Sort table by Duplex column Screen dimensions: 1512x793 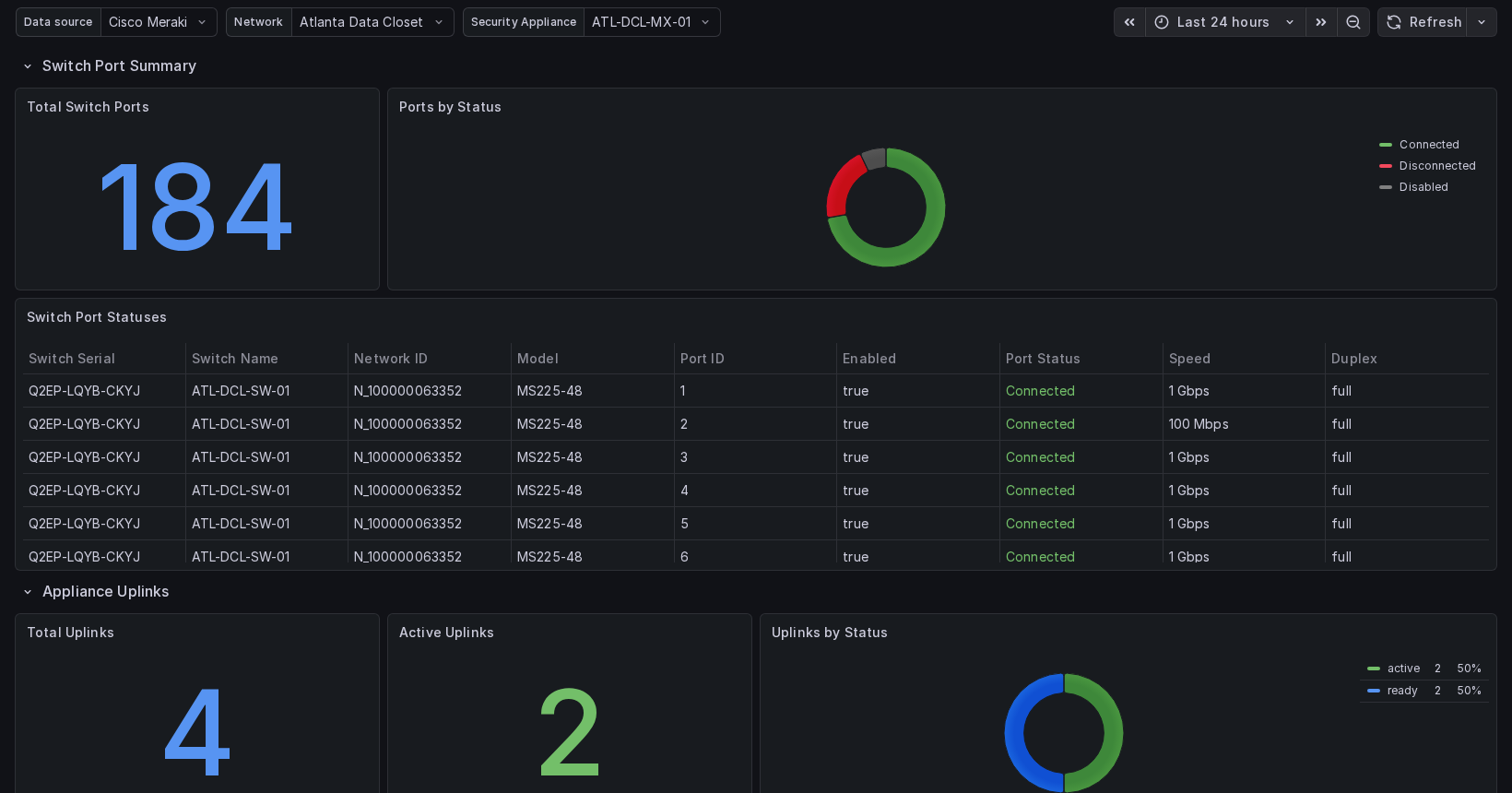[1354, 359]
